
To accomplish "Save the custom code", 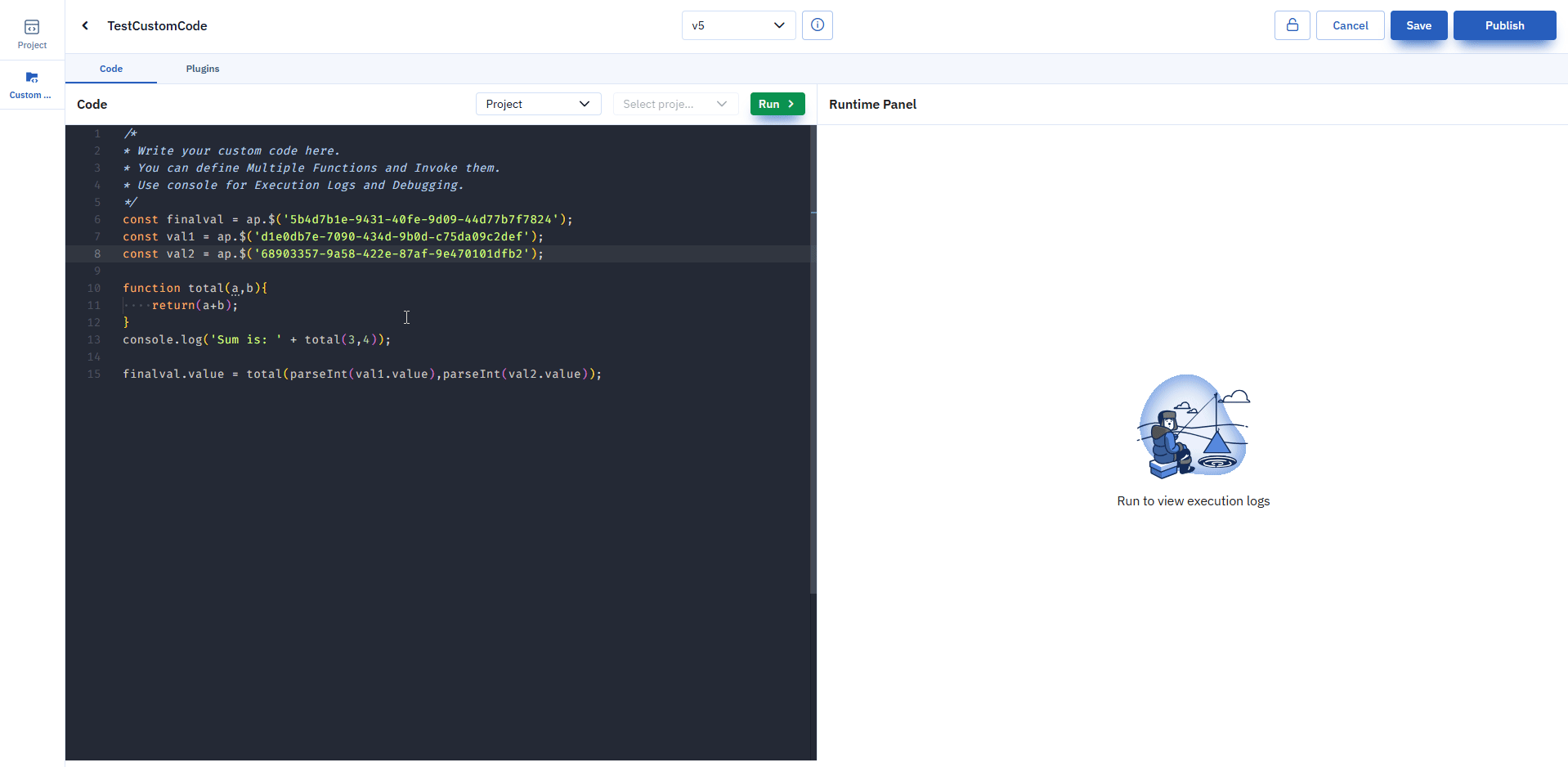I will 1418,25.
